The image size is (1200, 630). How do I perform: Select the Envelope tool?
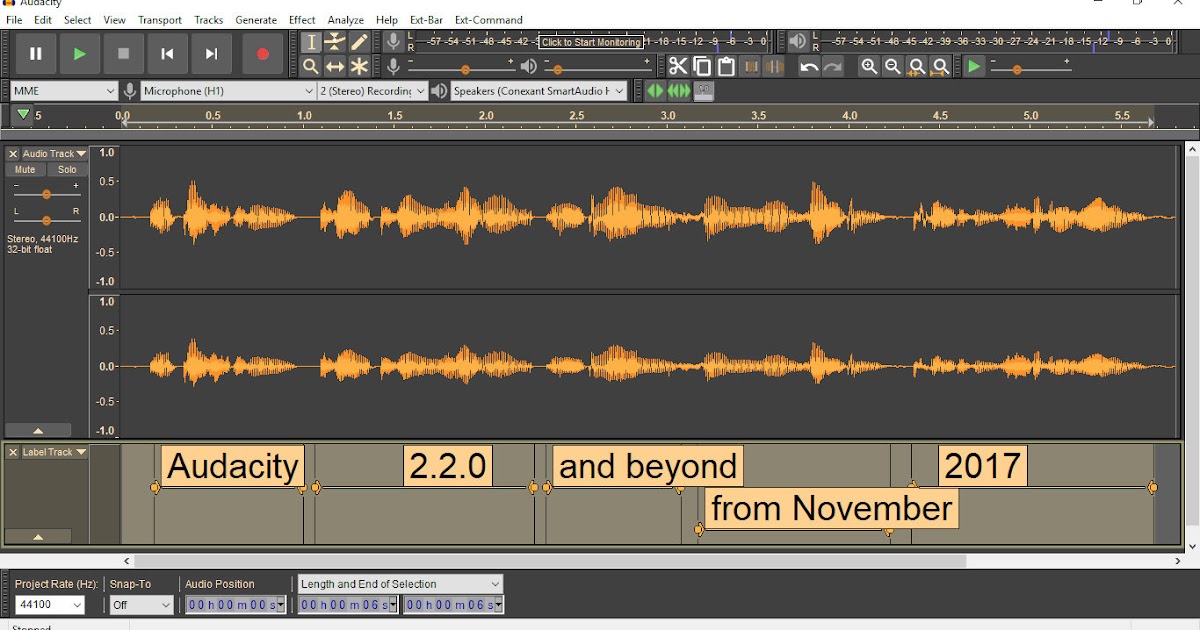point(334,42)
